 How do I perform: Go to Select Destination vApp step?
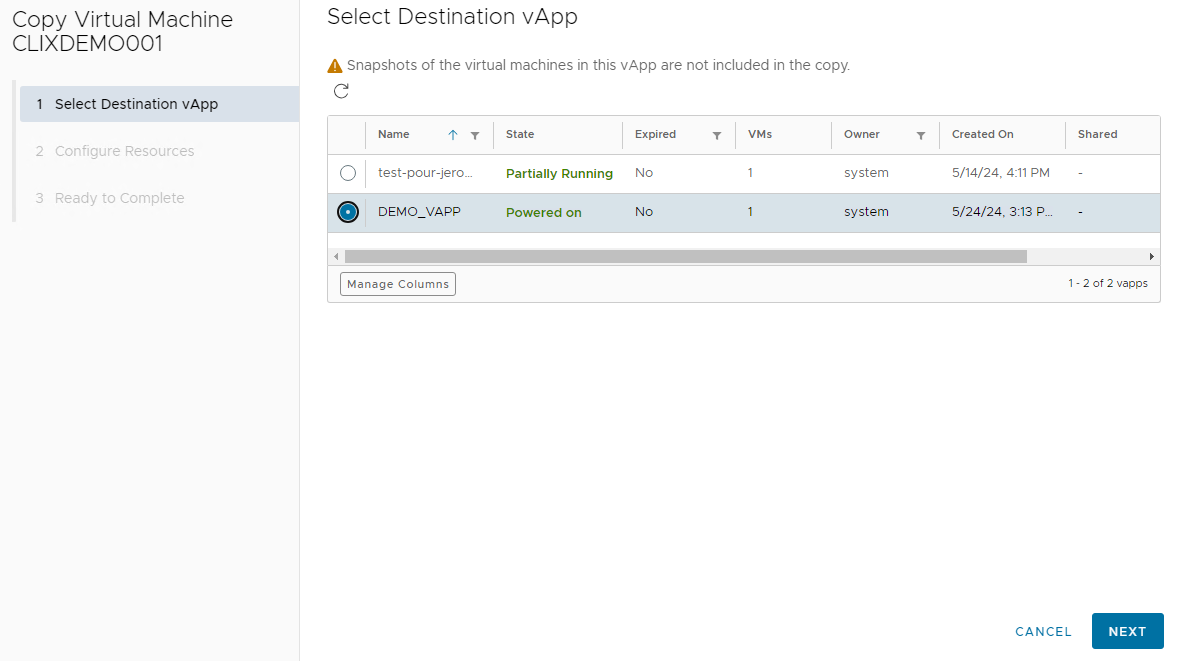click(x=136, y=104)
